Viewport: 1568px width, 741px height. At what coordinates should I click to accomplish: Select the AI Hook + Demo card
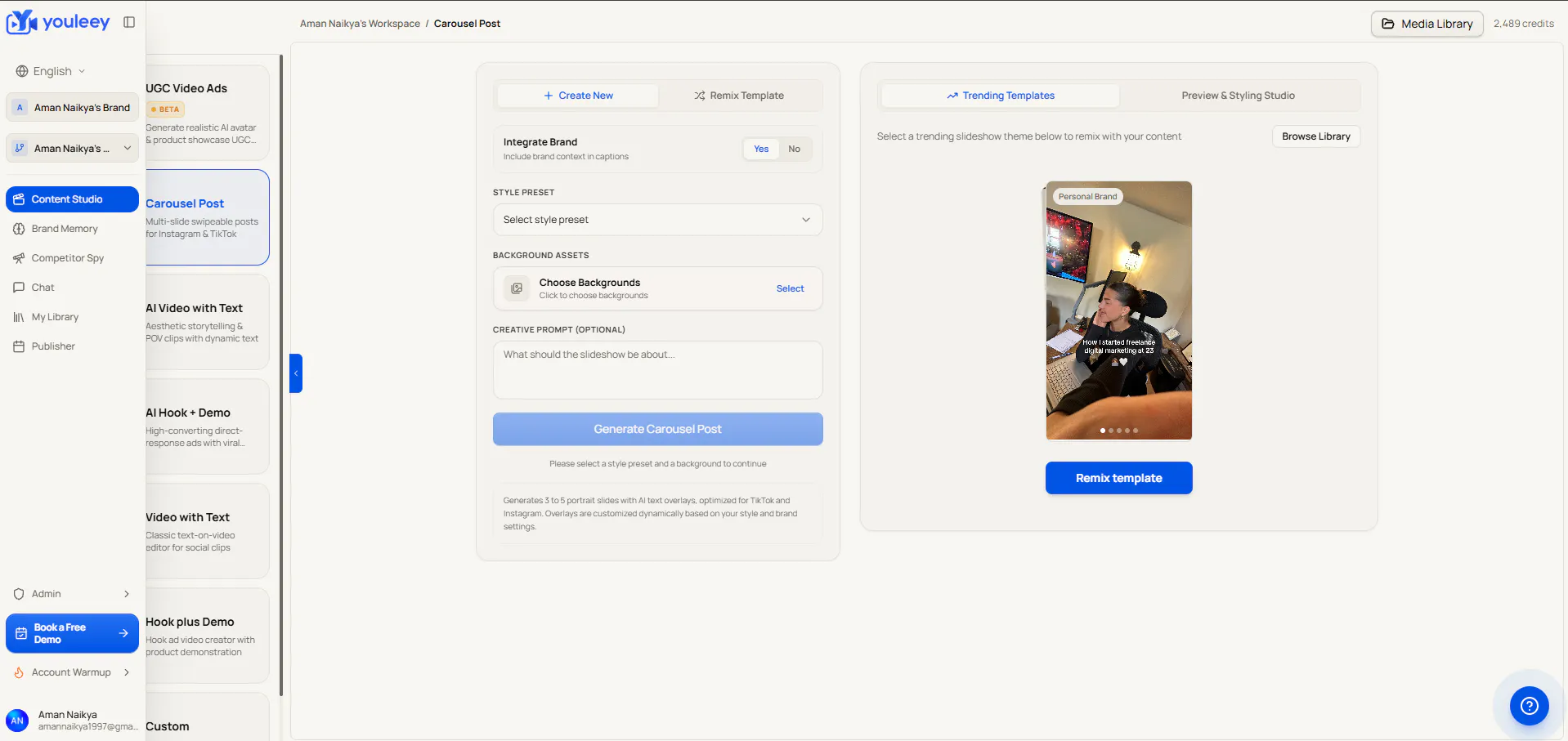(208, 426)
